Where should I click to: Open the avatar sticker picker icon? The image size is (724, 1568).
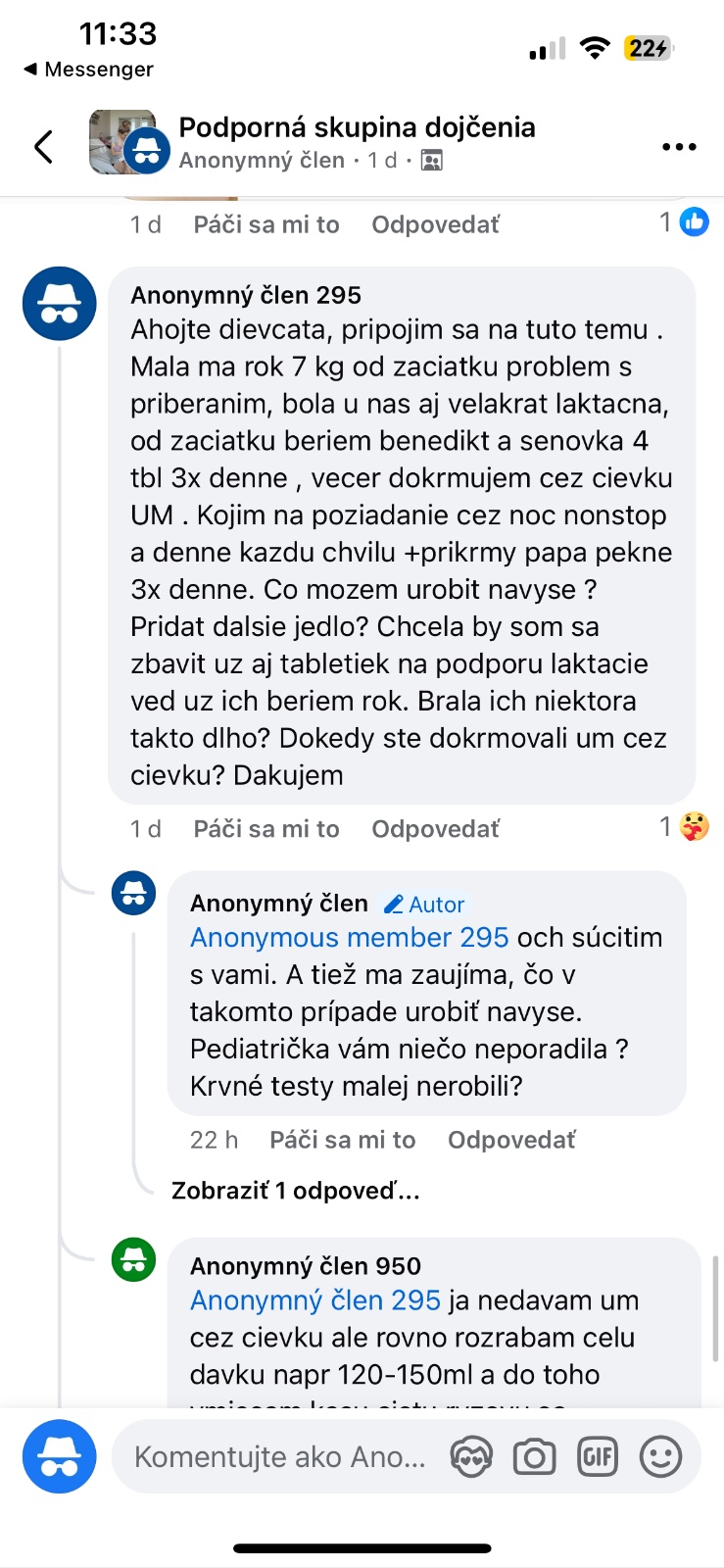(471, 1457)
